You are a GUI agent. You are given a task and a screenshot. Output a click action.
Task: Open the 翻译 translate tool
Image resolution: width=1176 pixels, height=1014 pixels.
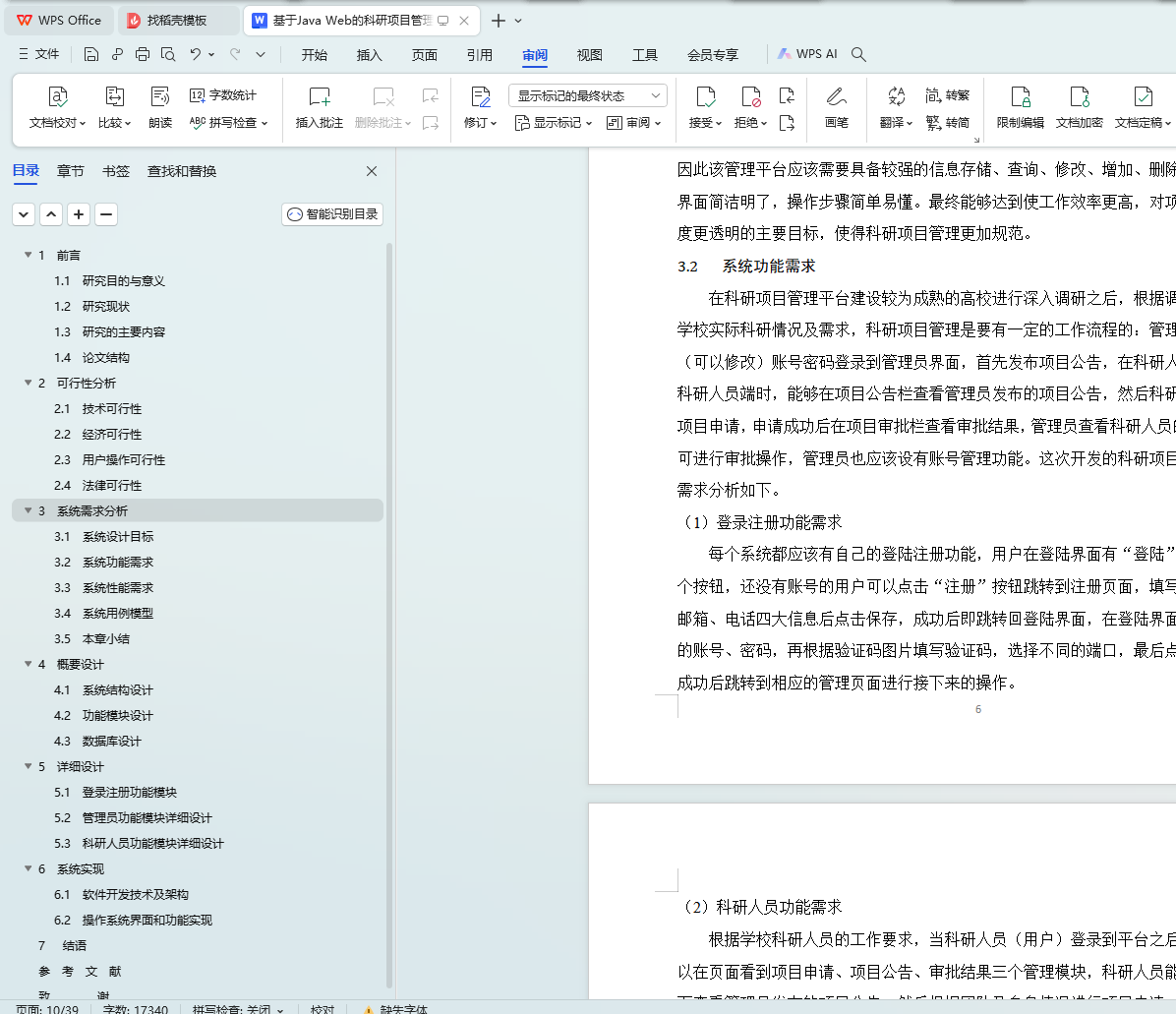click(896, 107)
